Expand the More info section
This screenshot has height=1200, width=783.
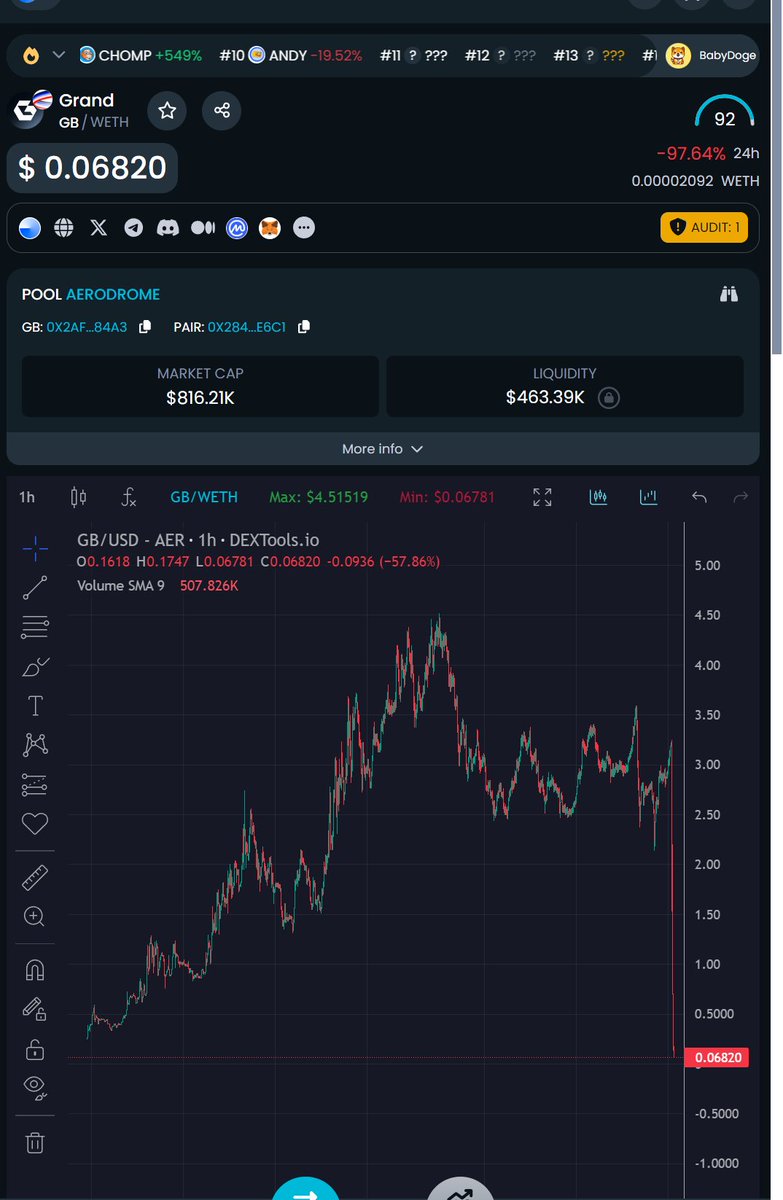pos(383,449)
